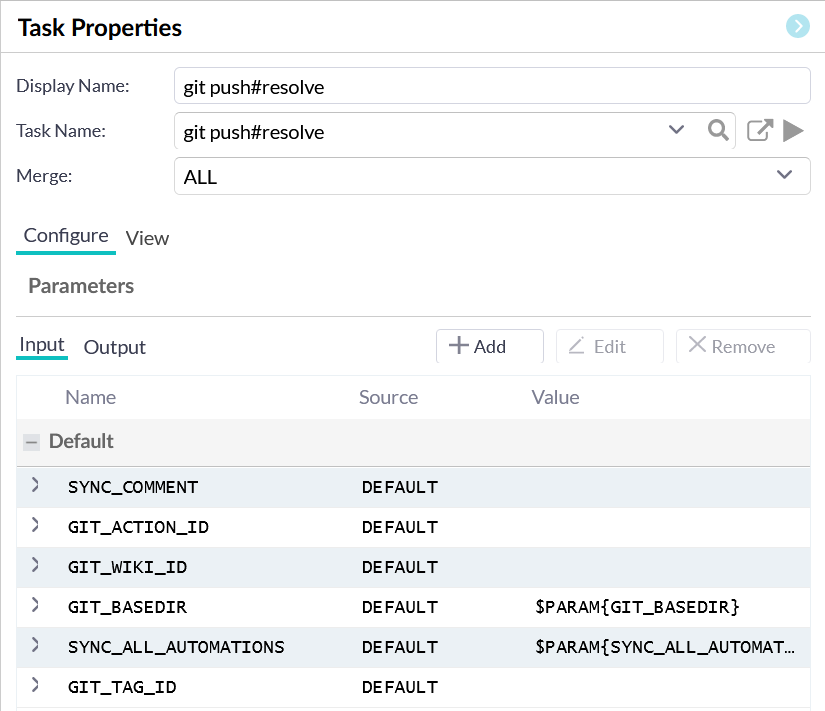The image size is (825, 711).
Task: Expand the GIT_WIKI_ID row chevron
Action: pyautogui.click(x=35, y=566)
